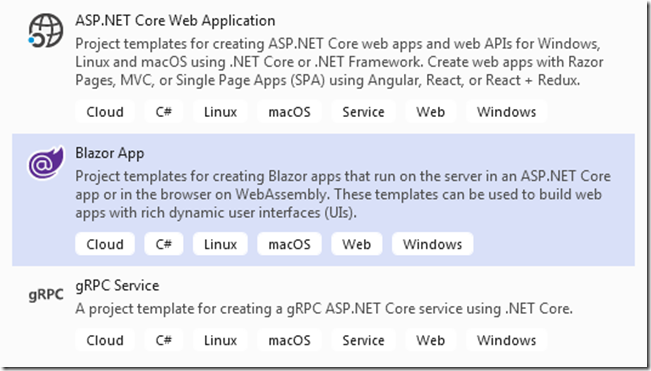
Task: Click the C# tag under gRPC Service
Action: click(x=164, y=340)
